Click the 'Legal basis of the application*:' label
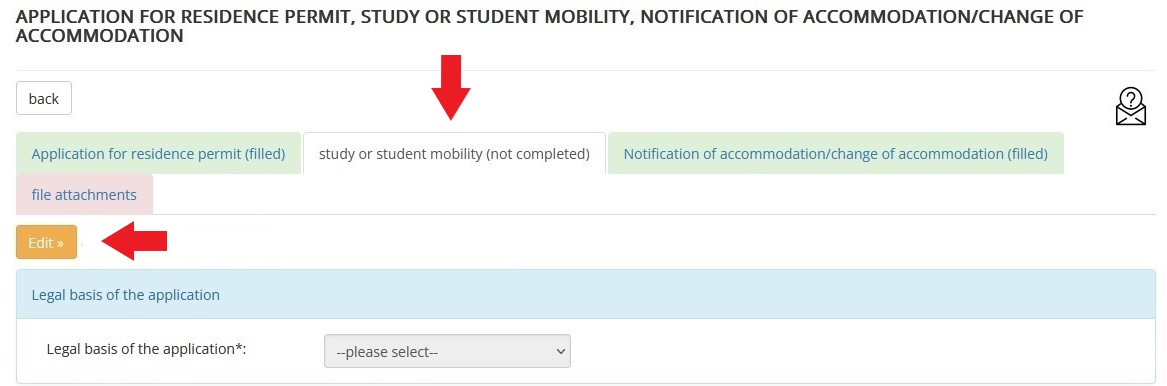Screen dimensions: 1167x386 [x=147, y=349]
